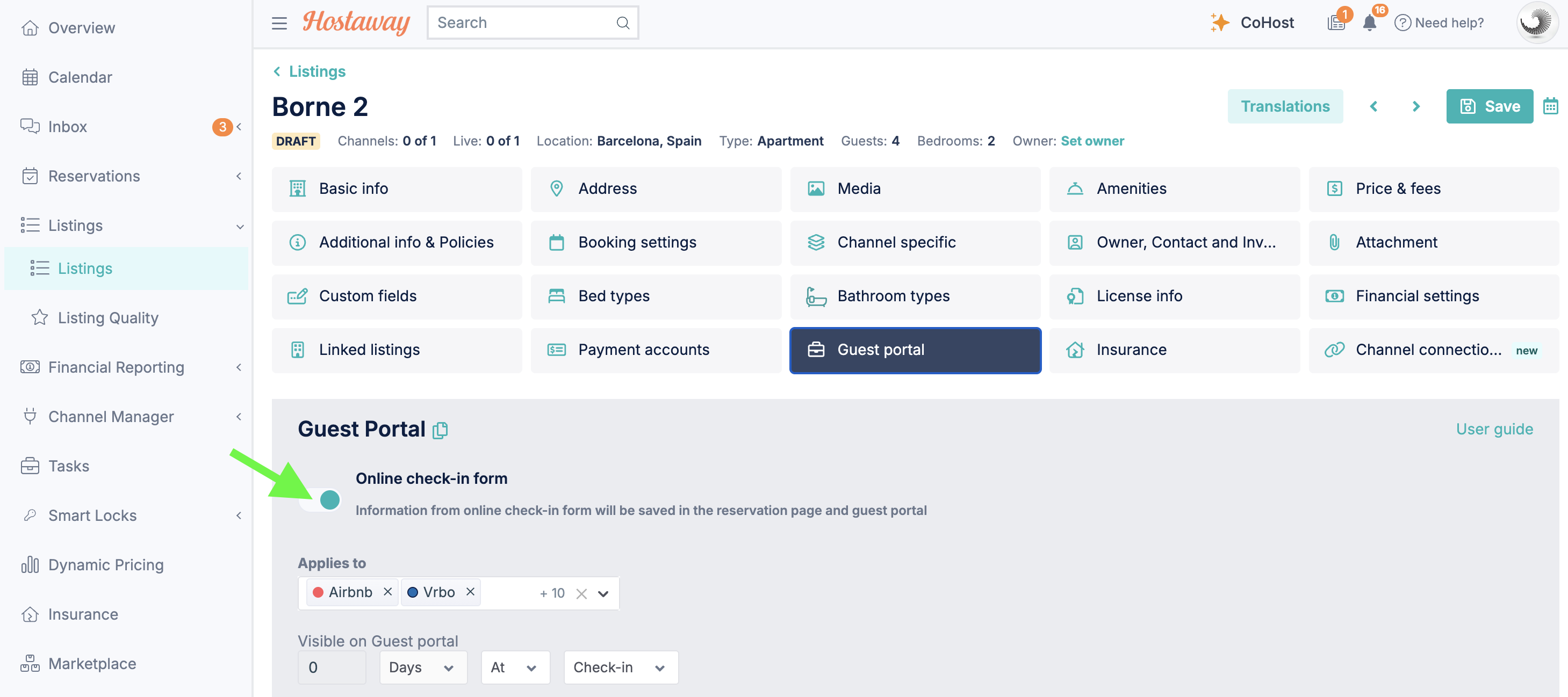This screenshot has height=697, width=1568.
Task: Click the CoHost sparkle icon
Action: (1219, 23)
